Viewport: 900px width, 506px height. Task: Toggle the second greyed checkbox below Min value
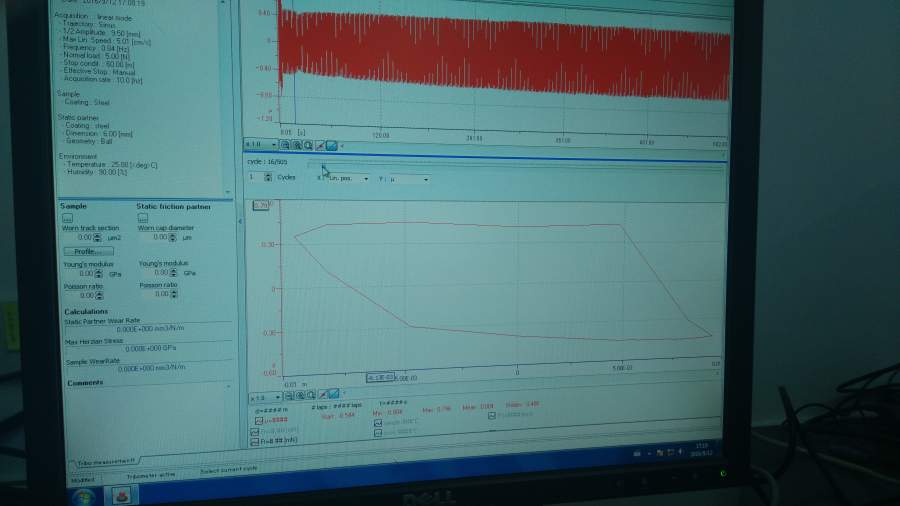[378, 433]
